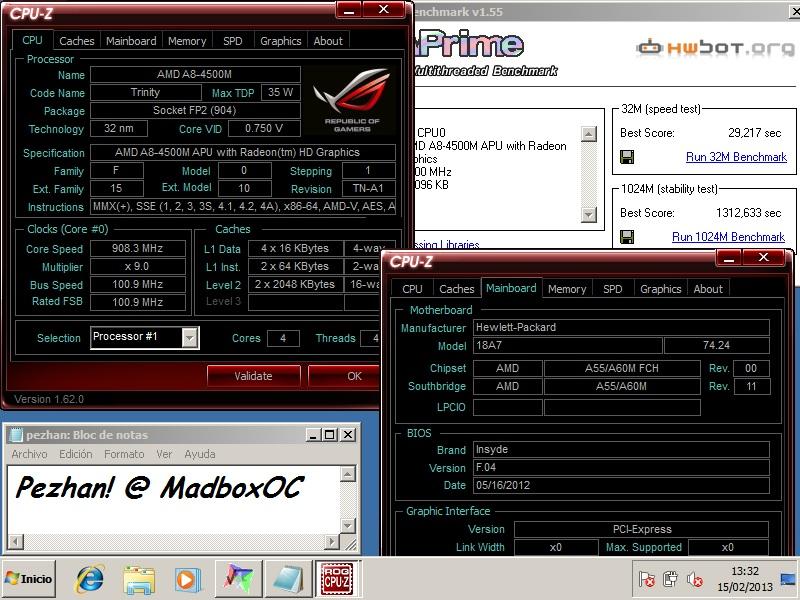Open Ayuda menu in Notepad

199,454
